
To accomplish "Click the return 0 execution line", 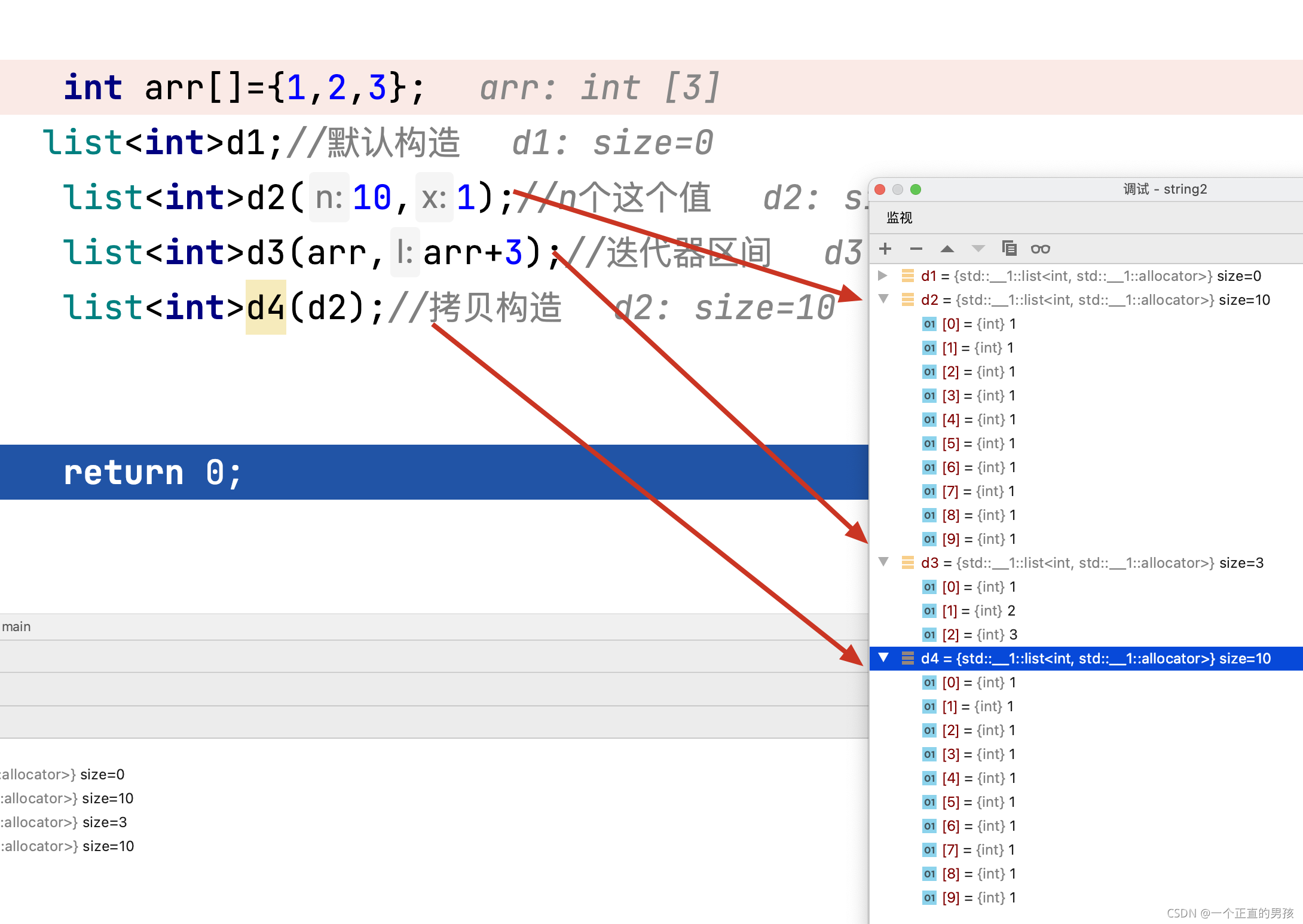I will (x=152, y=472).
